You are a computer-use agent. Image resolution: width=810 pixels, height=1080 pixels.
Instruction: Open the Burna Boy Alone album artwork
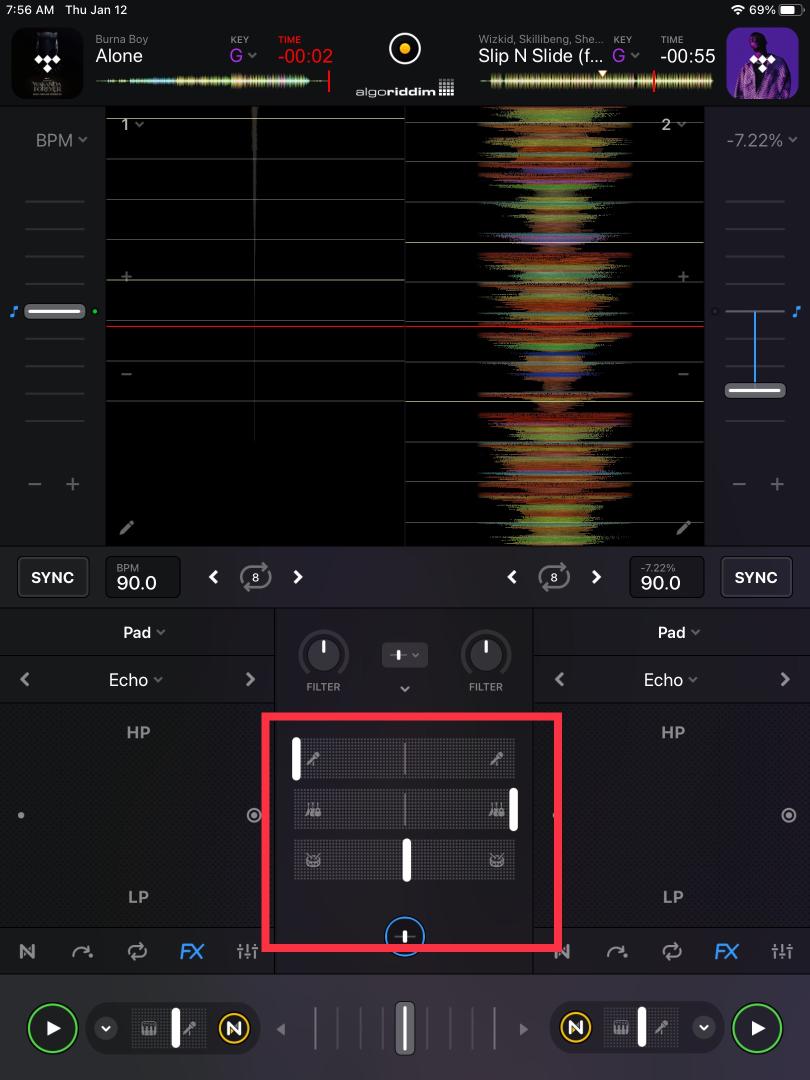tap(47, 63)
